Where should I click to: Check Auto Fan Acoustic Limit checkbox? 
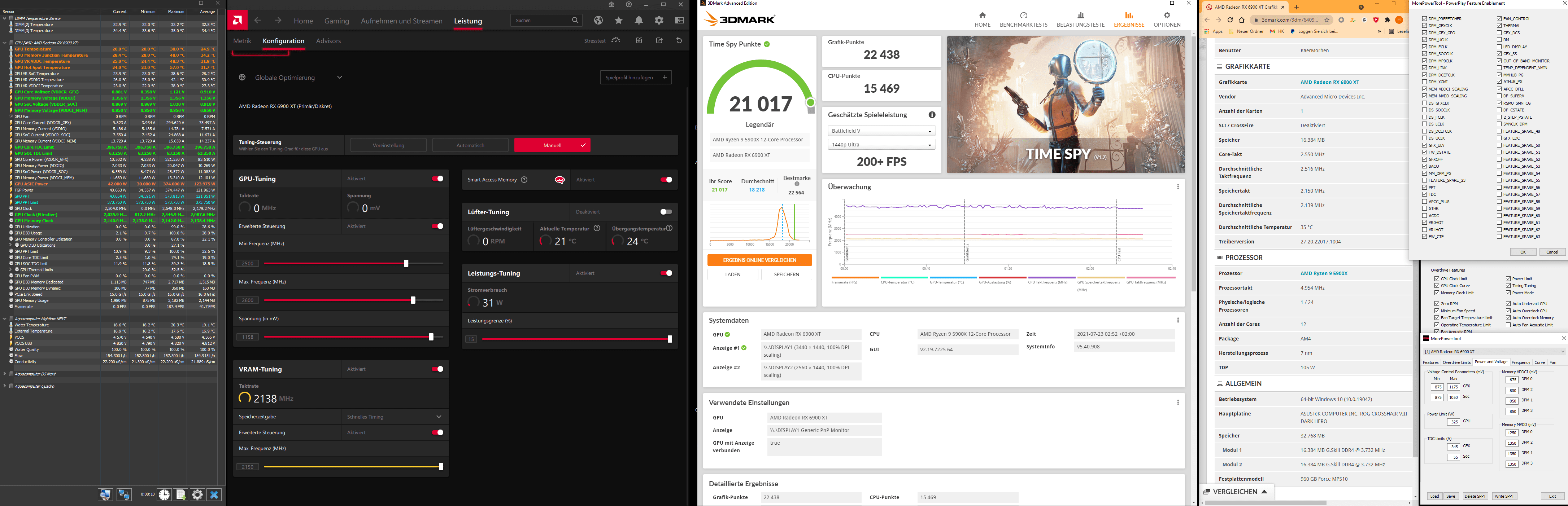(x=1508, y=325)
